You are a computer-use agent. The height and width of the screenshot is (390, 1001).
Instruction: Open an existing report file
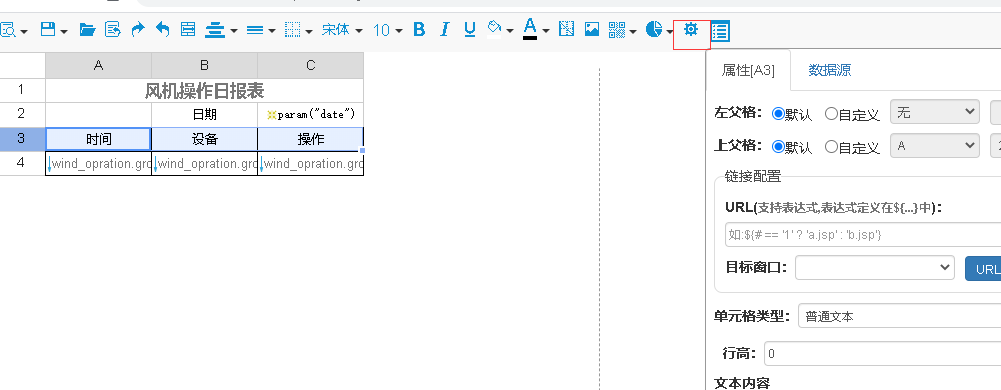click(87, 29)
